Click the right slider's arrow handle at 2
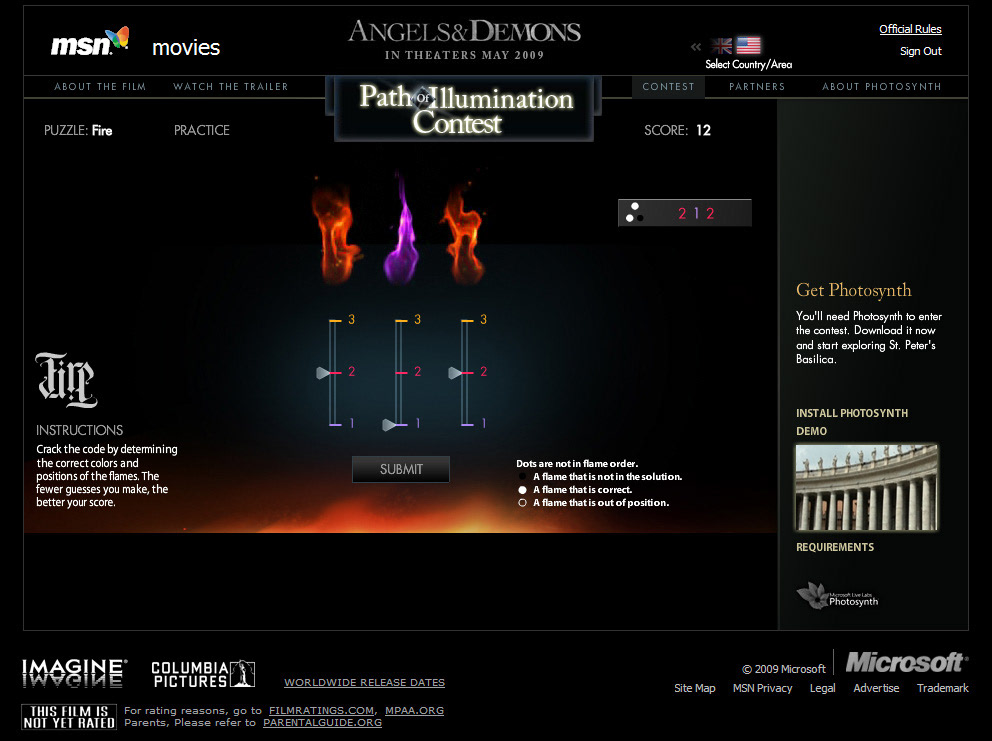The height and width of the screenshot is (741, 992). [x=456, y=373]
